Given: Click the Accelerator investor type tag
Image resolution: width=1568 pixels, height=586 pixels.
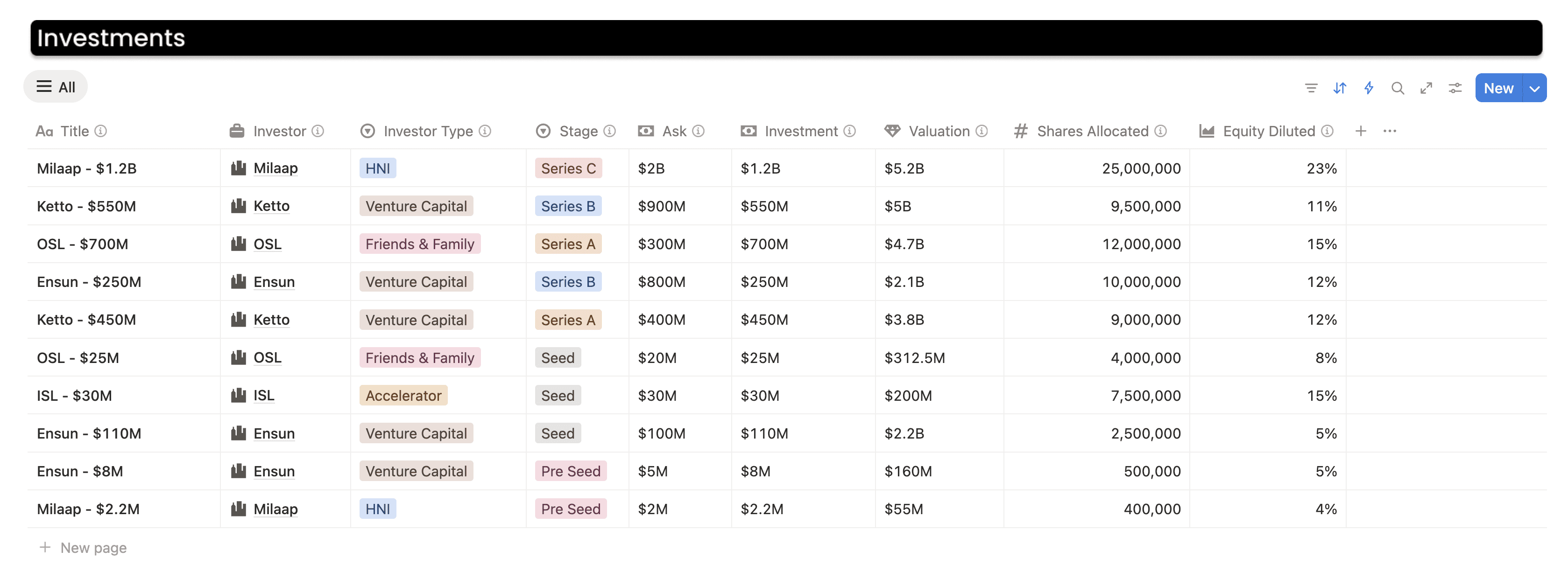Looking at the screenshot, I should click(403, 396).
